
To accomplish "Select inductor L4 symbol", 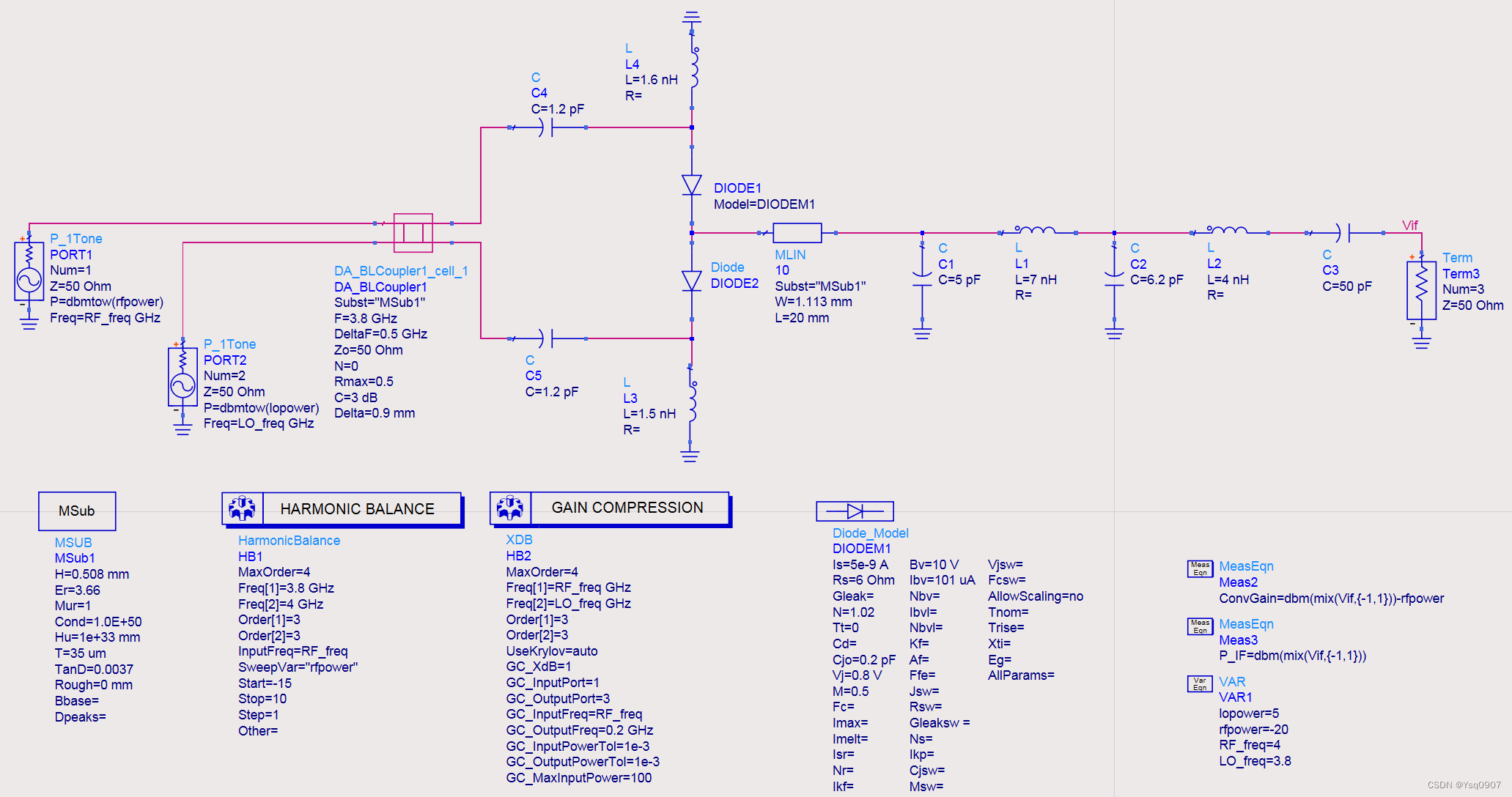I will coord(693,67).
